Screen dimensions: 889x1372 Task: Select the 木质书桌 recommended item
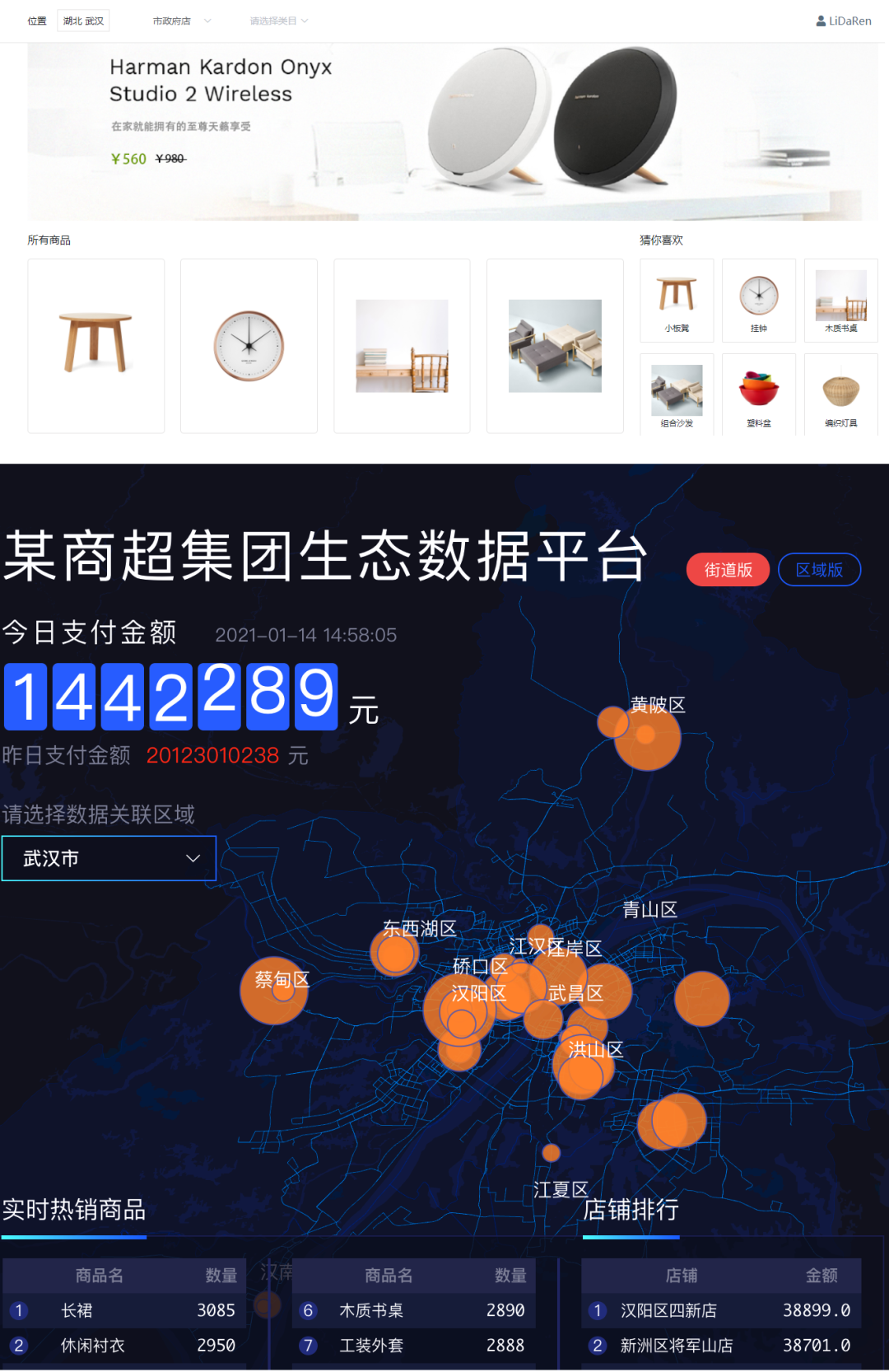(840, 301)
